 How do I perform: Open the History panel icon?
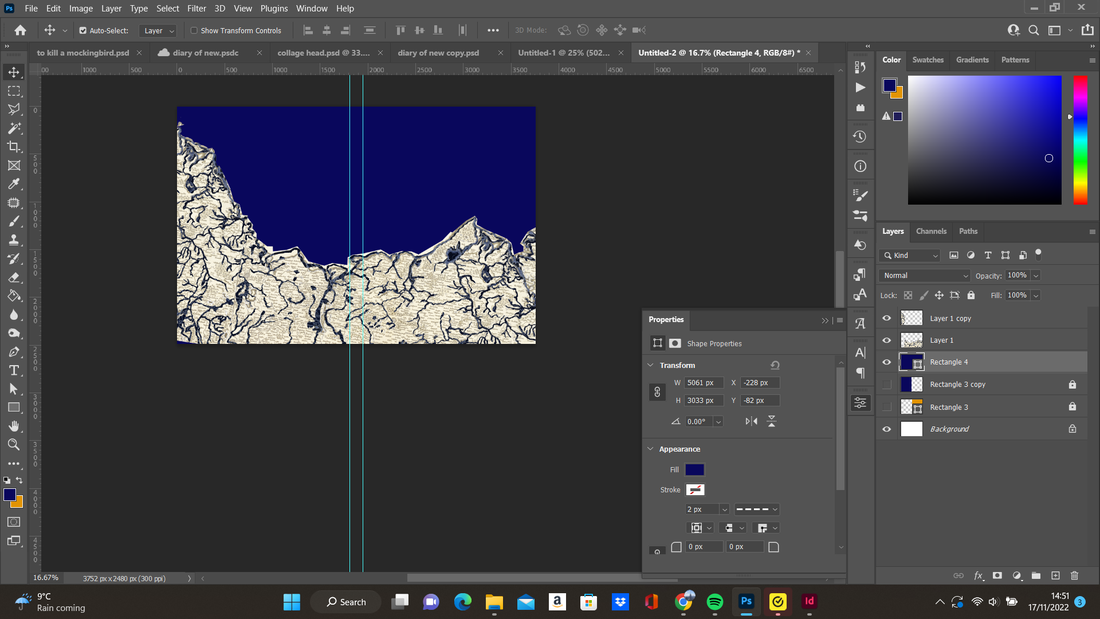click(860, 137)
